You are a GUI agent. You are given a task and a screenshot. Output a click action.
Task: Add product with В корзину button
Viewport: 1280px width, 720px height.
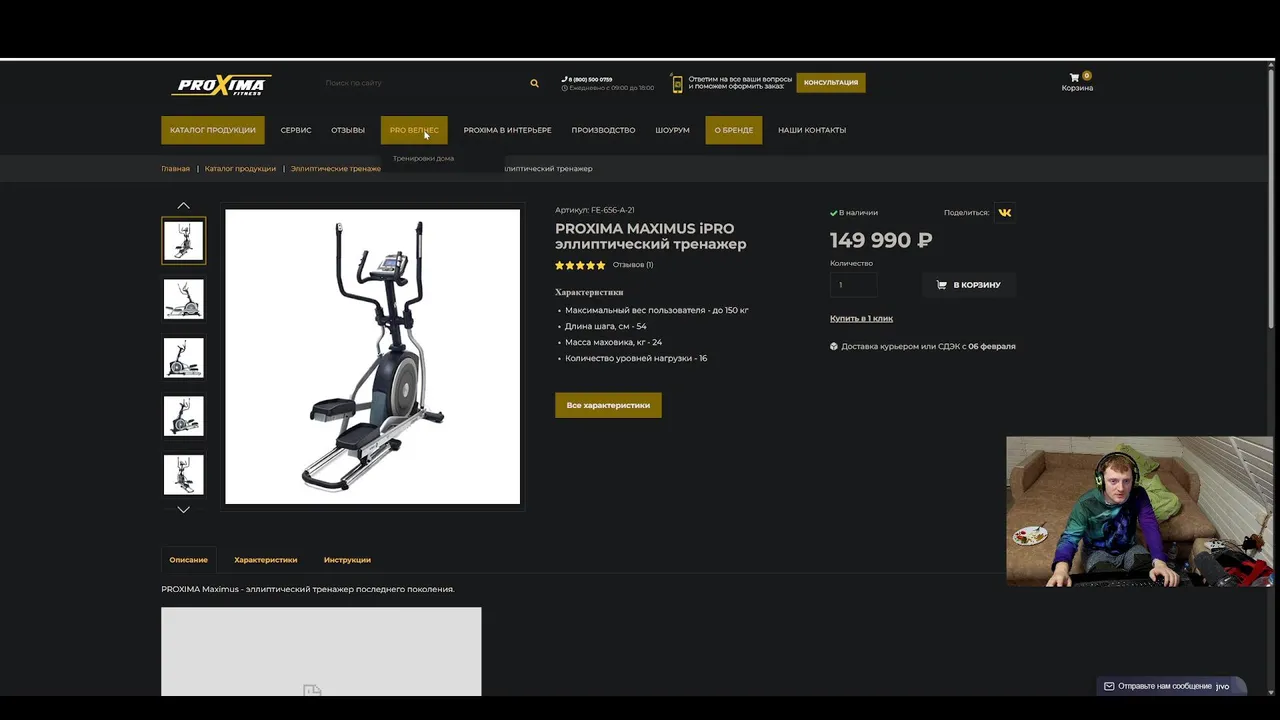click(968, 285)
